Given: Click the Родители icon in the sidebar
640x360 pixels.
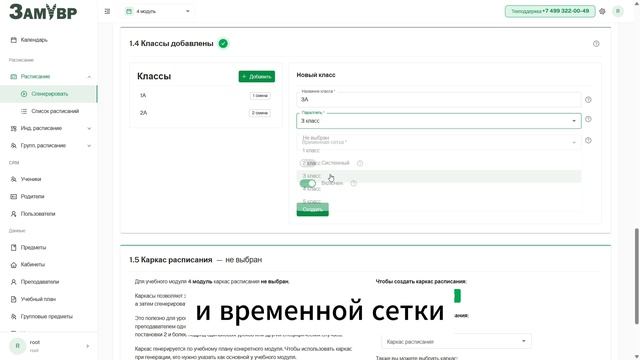Looking at the screenshot, I should pyautogui.click(x=13, y=196).
